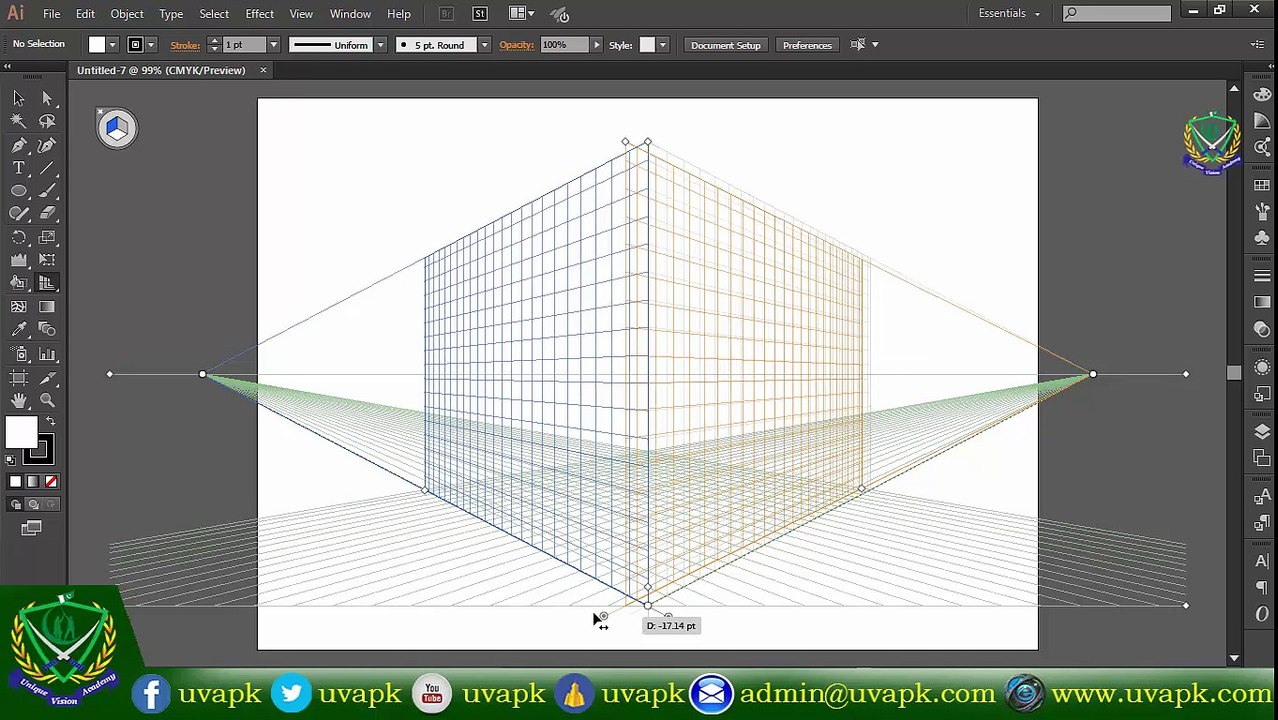Select the Zoom magnifier tool
Image resolution: width=1278 pixels, height=720 pixels.
click(x=47, y=401)
